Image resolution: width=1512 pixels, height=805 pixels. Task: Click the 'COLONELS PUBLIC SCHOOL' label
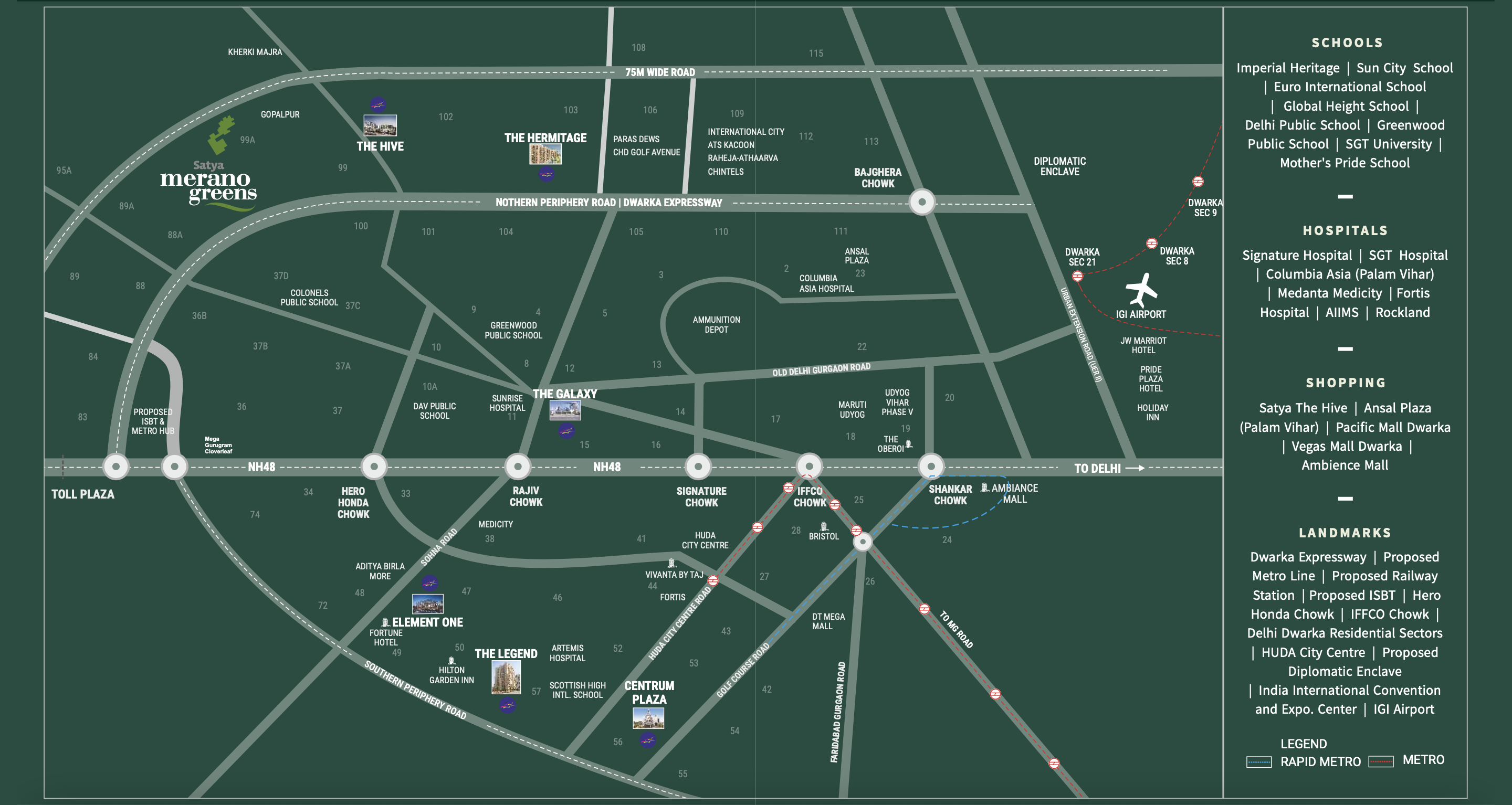coord(309,298)
